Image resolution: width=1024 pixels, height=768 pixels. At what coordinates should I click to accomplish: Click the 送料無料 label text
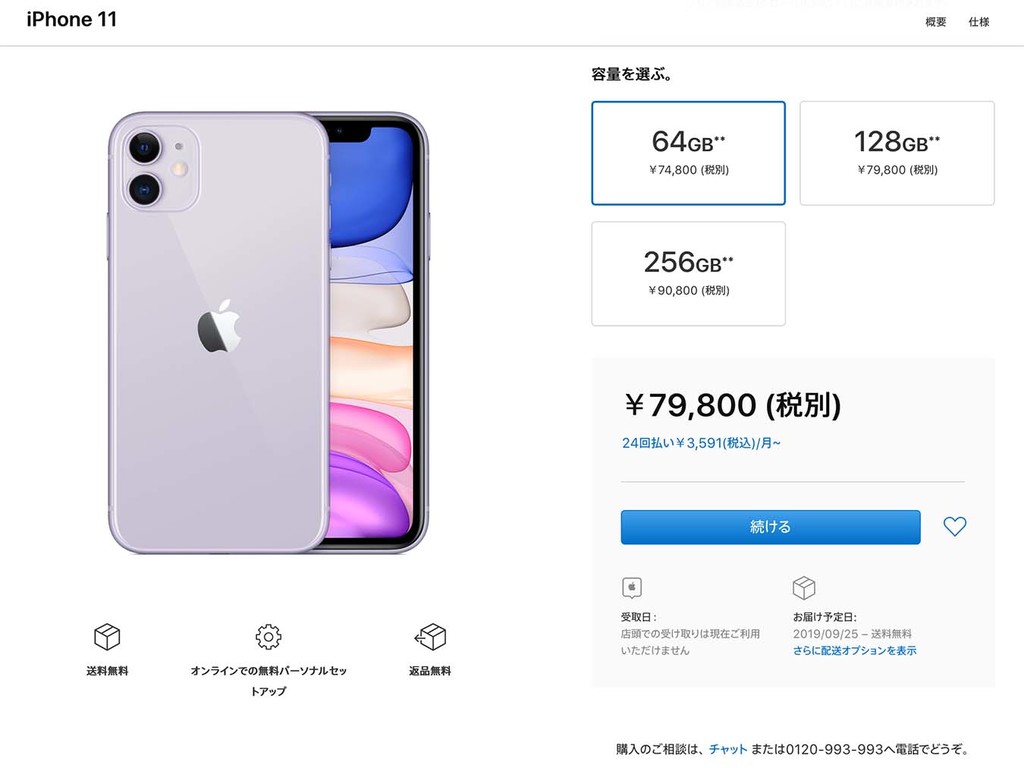tap(107, 671)
